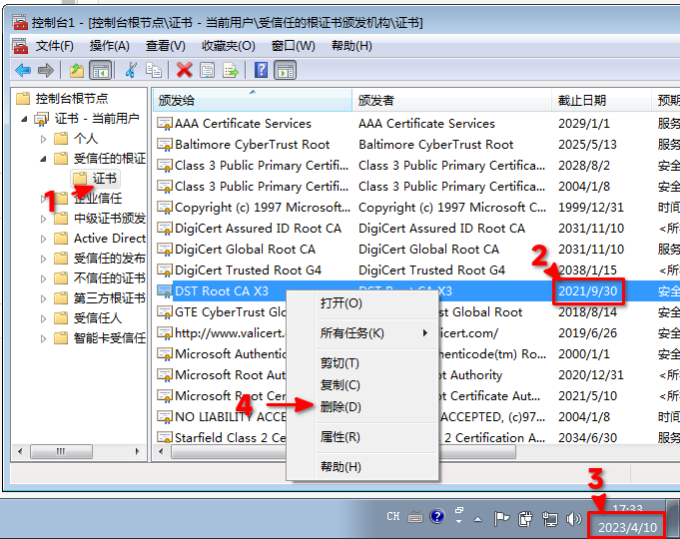680x539 pixels.
Task: Click the Starfield Class 2 certificate icon
Action: 164,437
